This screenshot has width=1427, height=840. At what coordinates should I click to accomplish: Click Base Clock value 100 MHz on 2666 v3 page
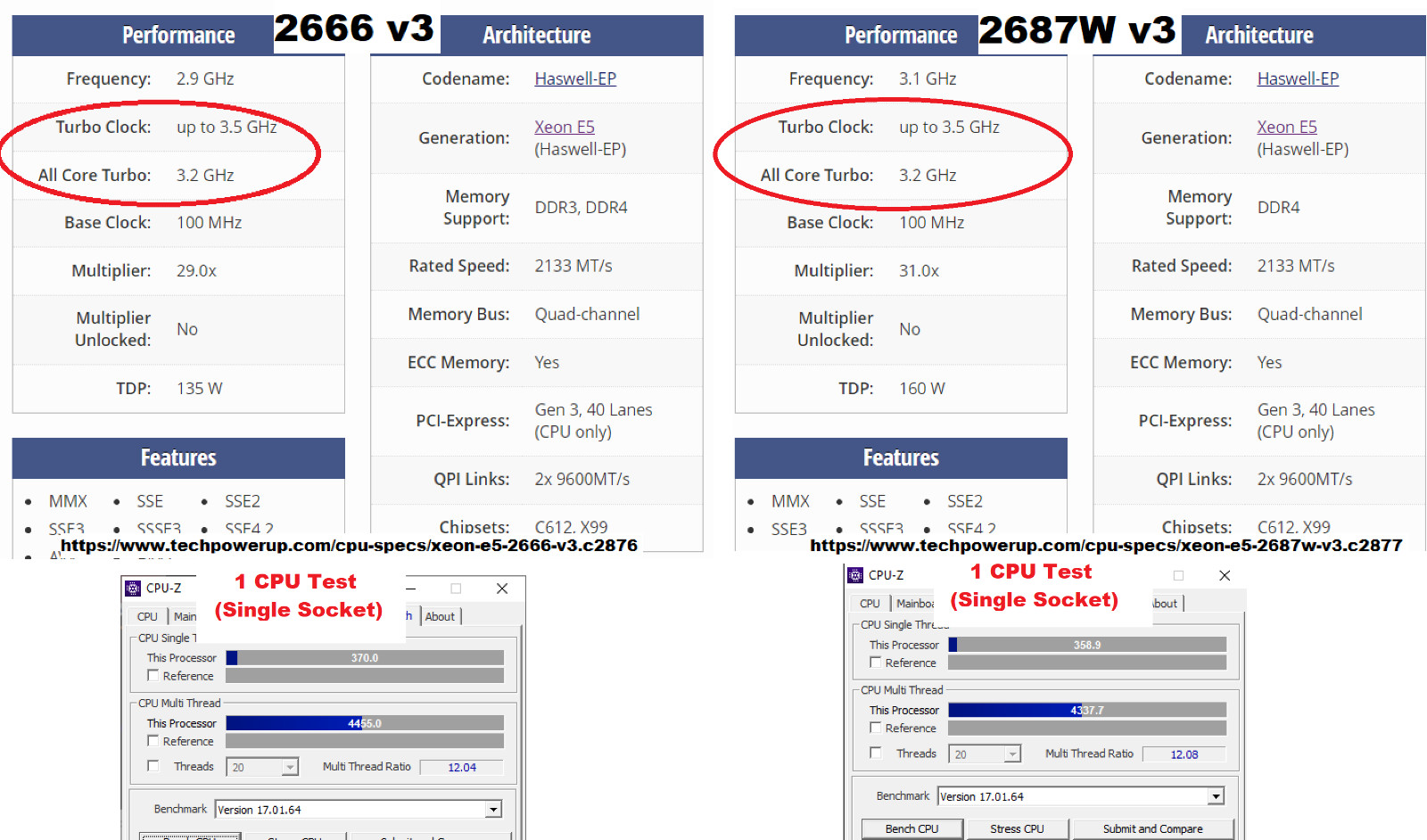coord(209,222)
